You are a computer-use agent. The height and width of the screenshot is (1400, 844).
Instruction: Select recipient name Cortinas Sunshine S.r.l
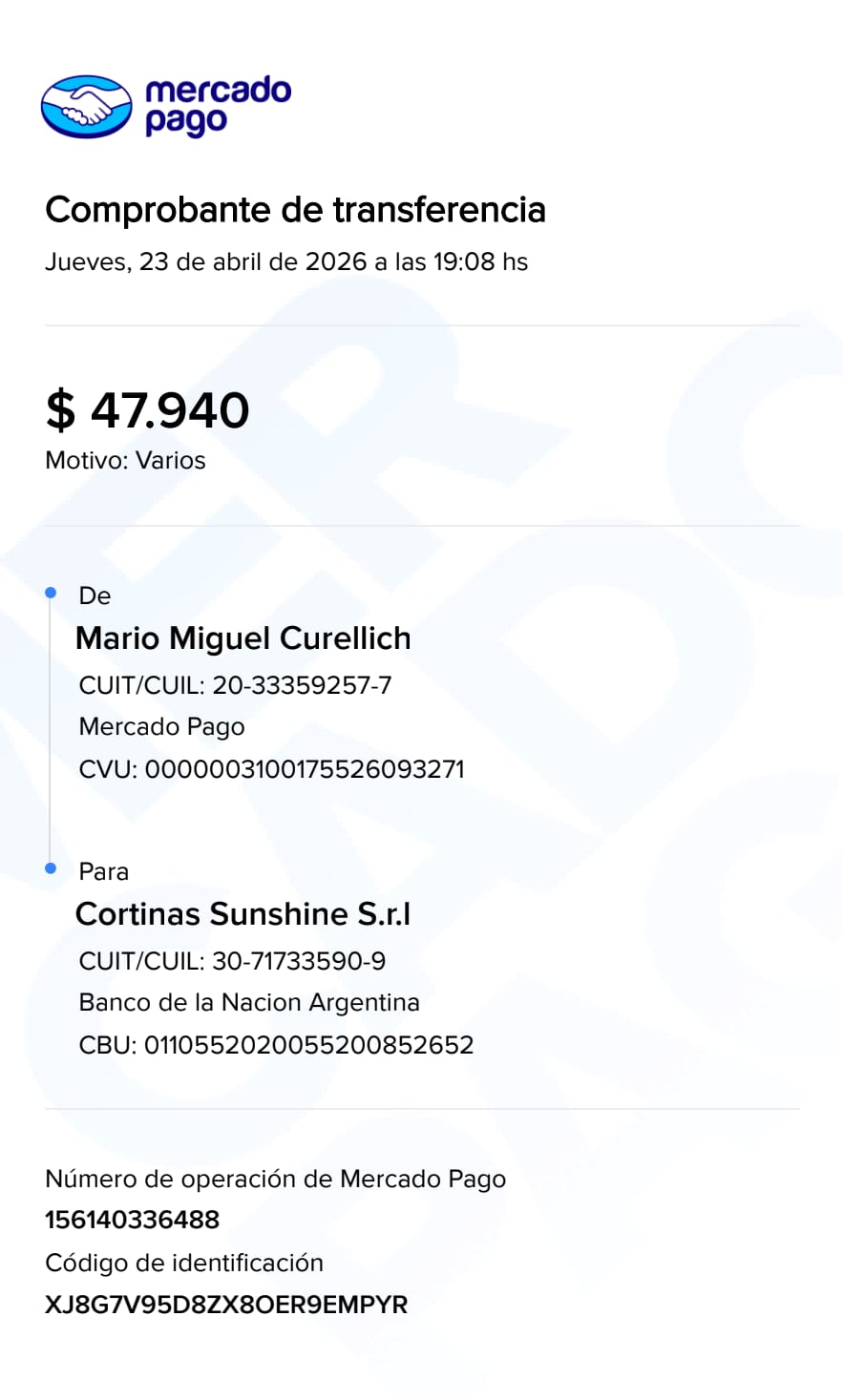[243, 914]
